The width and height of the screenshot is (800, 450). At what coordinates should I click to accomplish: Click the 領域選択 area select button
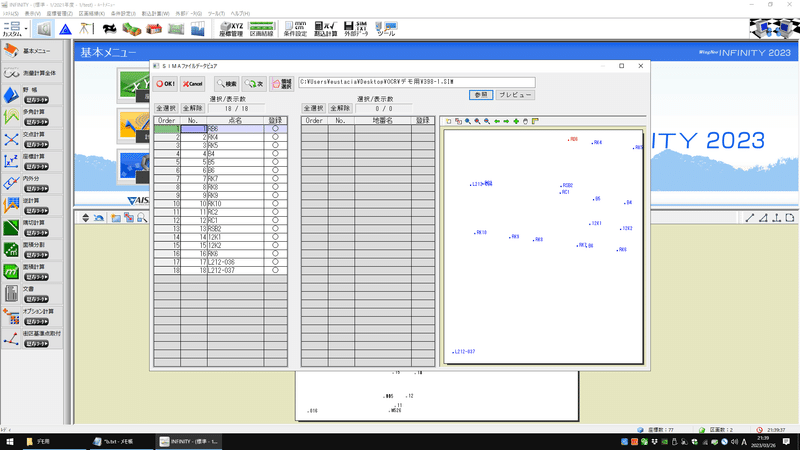282,84
